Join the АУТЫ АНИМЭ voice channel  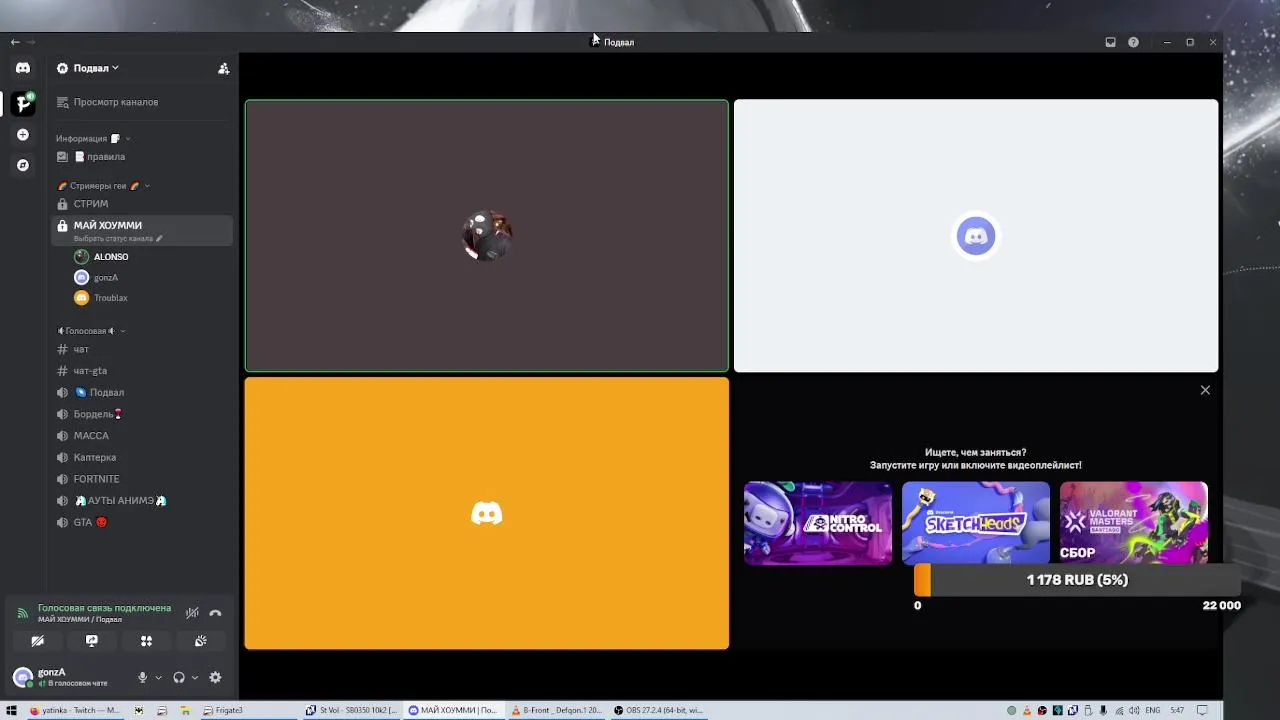(x=140, y=501)
